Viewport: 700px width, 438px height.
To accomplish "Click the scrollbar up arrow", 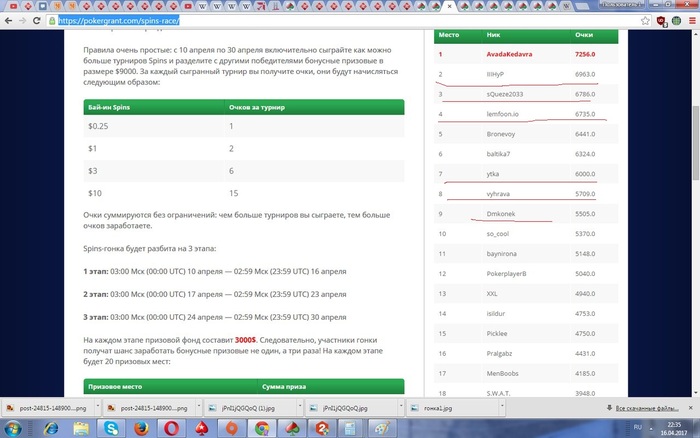I will coord(696,34).
